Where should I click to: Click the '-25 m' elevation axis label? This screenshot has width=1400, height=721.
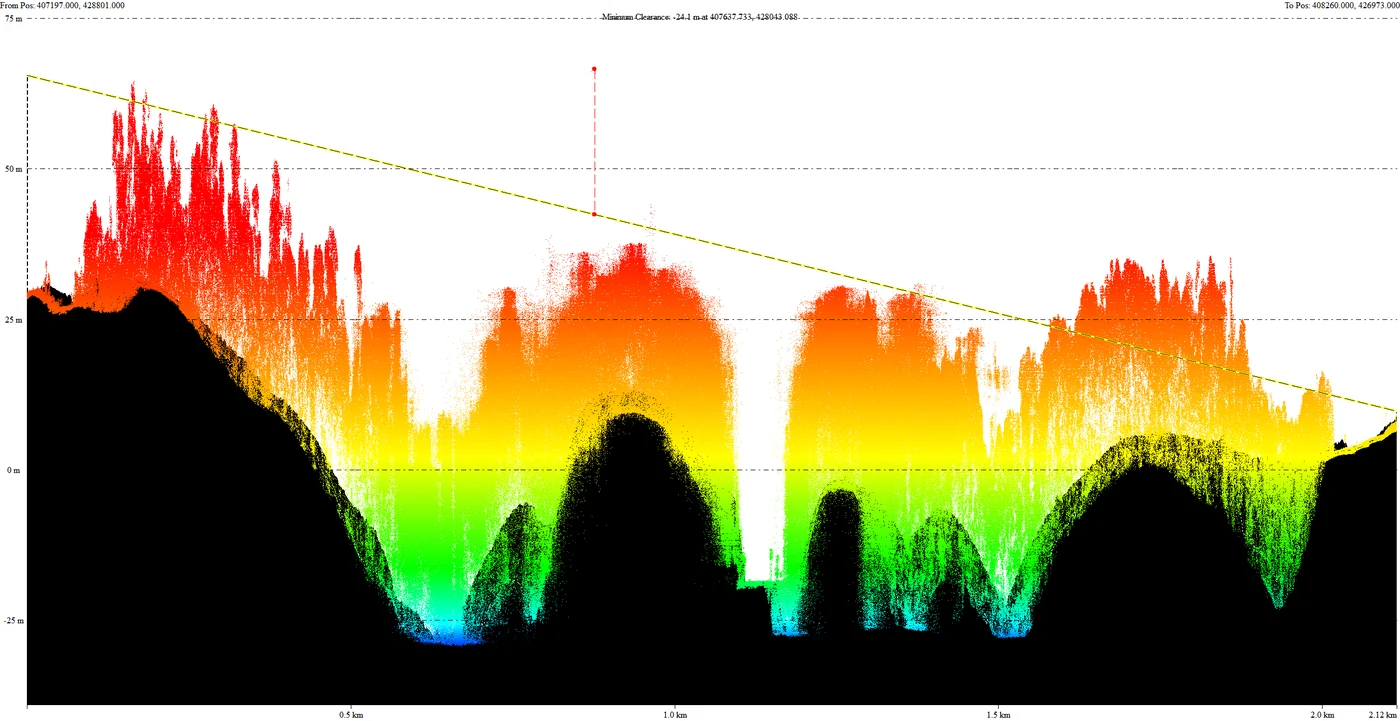click(14, 621)
